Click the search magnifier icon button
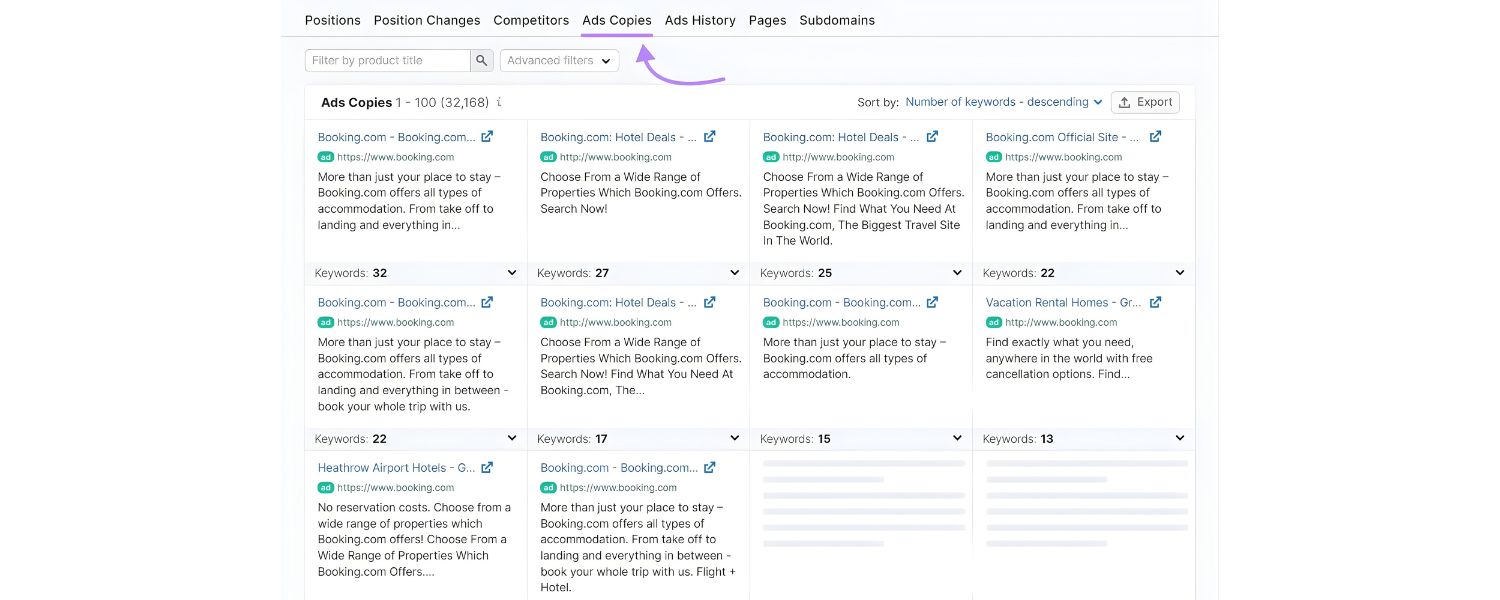The width and height of the screenshot is (1500, 600). (x=483, y=61)
